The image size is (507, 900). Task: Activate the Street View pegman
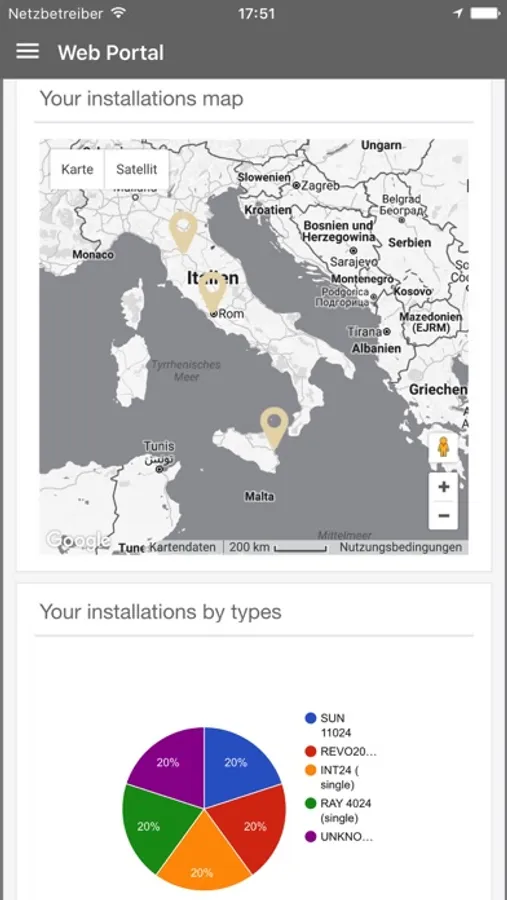coord(443,447)
